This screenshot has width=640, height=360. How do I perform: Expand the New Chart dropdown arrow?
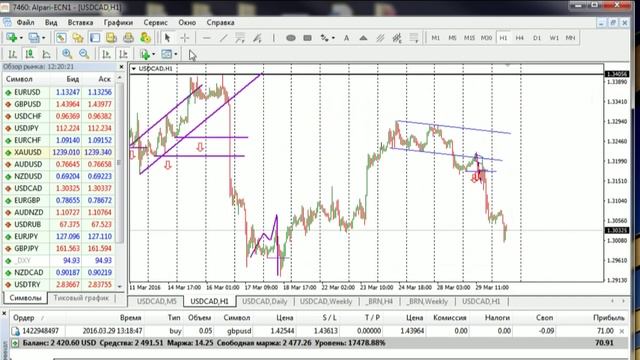pyautogui.click(x=21, y=38)
